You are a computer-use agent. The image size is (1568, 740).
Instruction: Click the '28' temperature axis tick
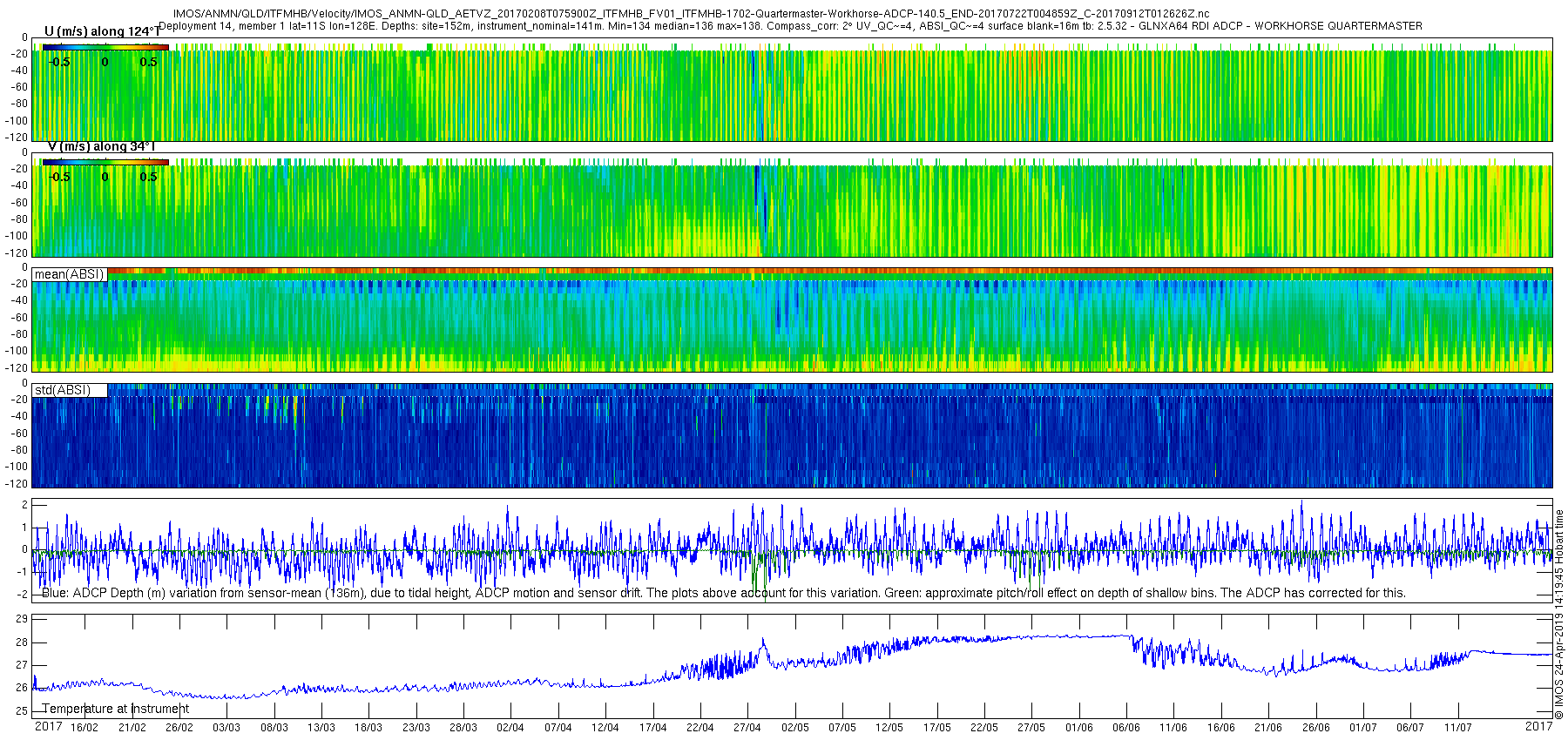pyautogui.click(x=23, y=642)
